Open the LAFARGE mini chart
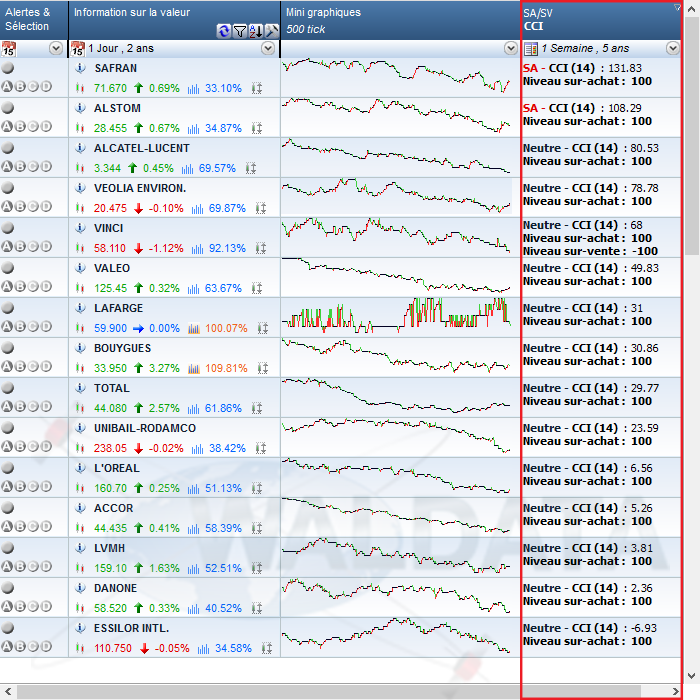The width and height of the screenshot is (700, 700). [396, 316]
